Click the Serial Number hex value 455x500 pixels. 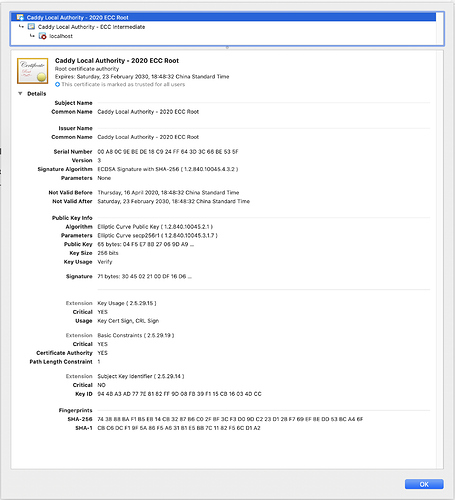click(168, 152)
